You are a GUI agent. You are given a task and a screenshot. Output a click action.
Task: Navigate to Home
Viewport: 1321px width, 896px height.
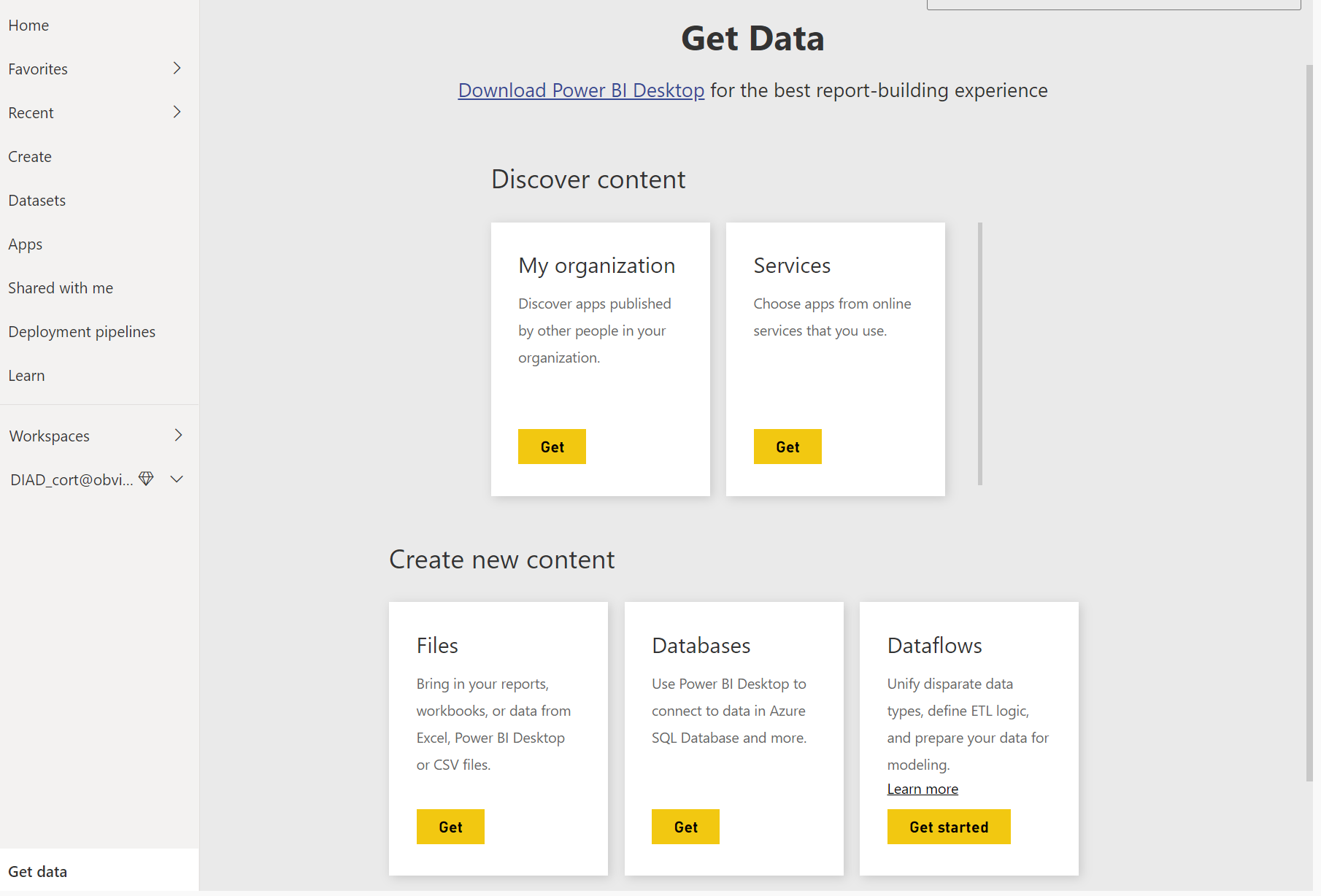point(28,24)
